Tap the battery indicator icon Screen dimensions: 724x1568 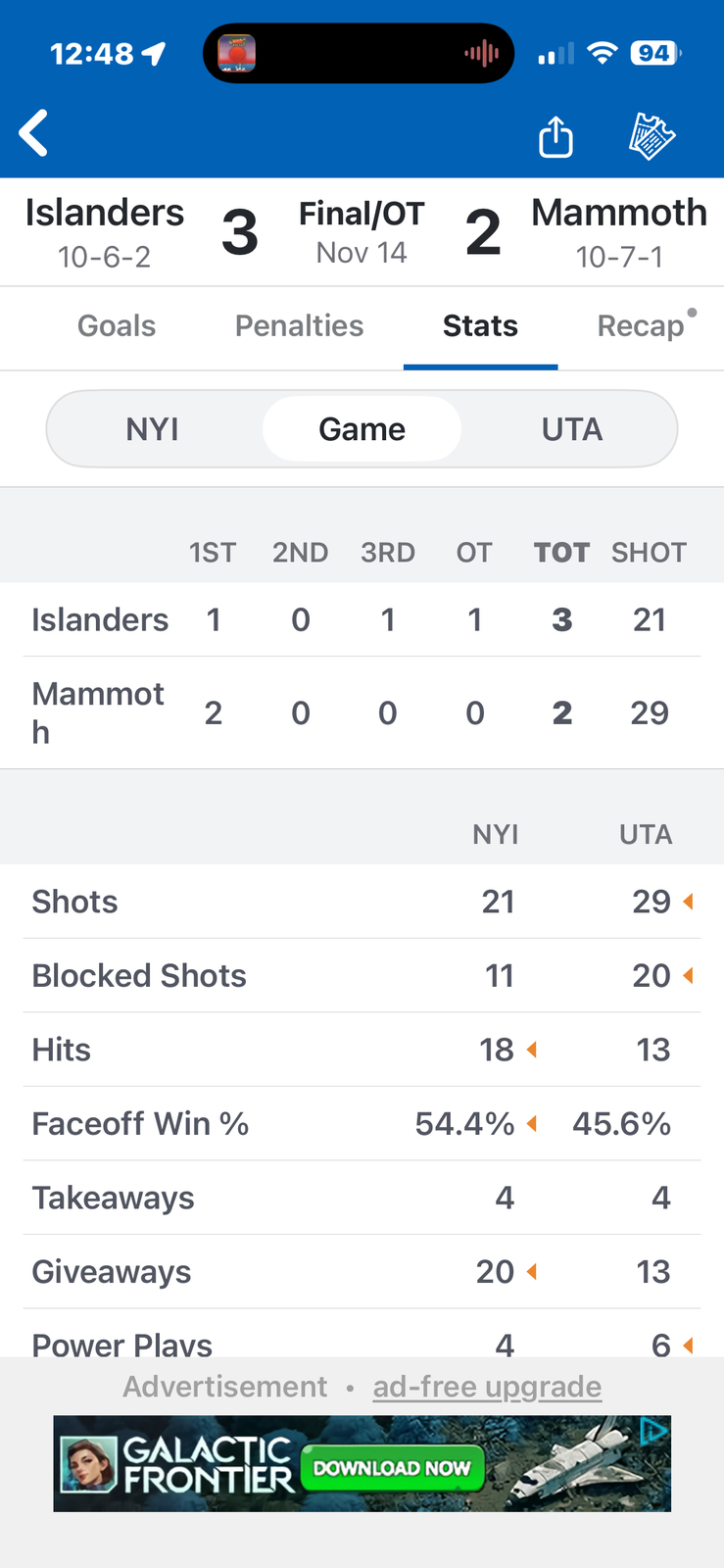(x=655, y=53)
